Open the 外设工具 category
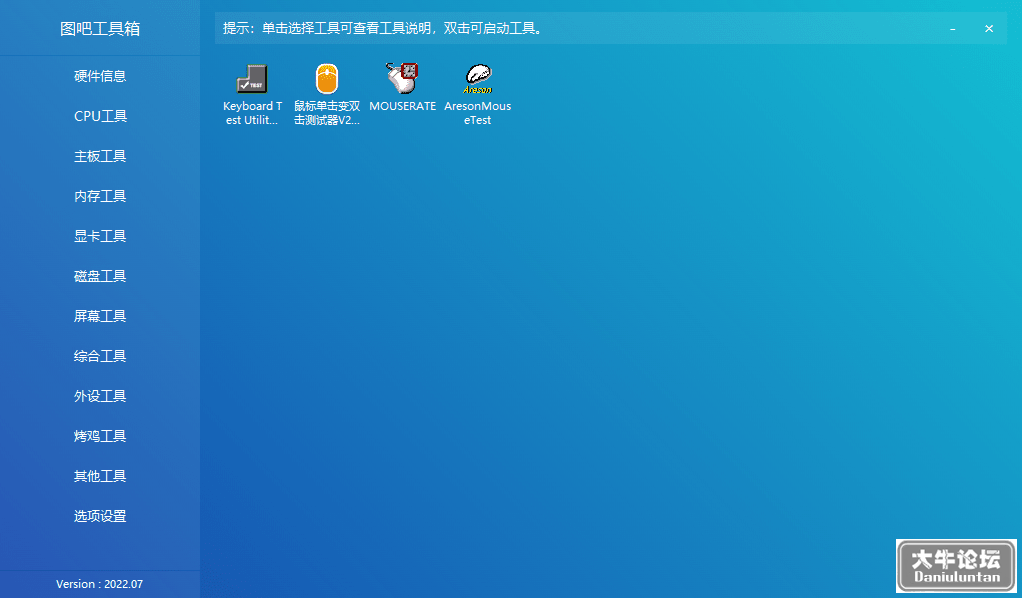 [100, 396]
